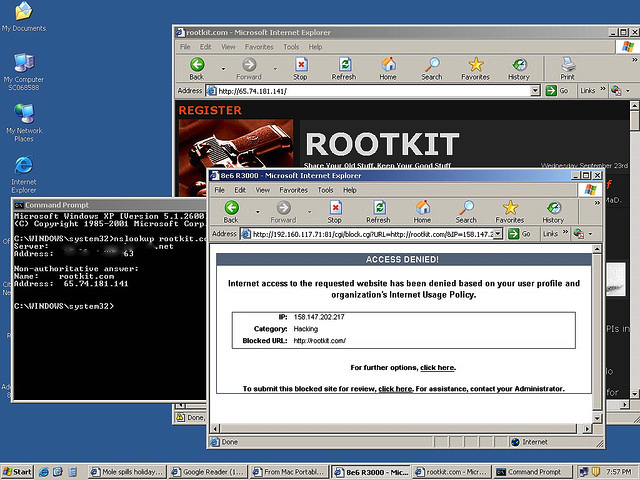The image size is (640, 480).
Task: Expand the Links chevron in rootkit.com window
Action: click(x=603, y=89)
